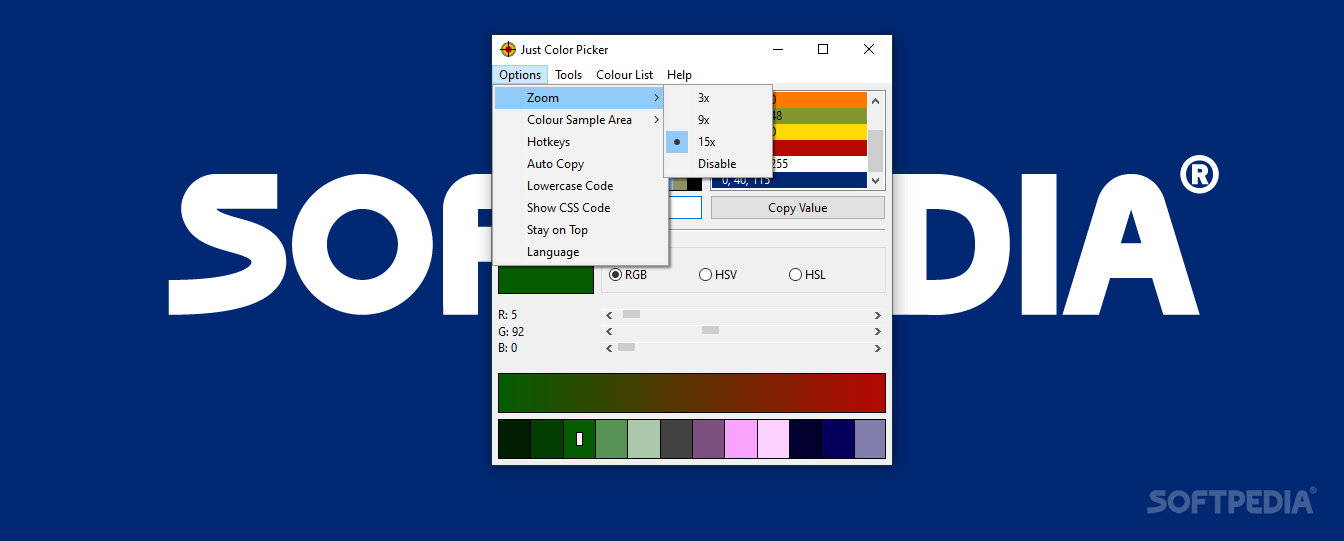Viewport: 1344px width, 541px height.
Task: Pick the darkest green palette swatch
Action: (515, 439)
